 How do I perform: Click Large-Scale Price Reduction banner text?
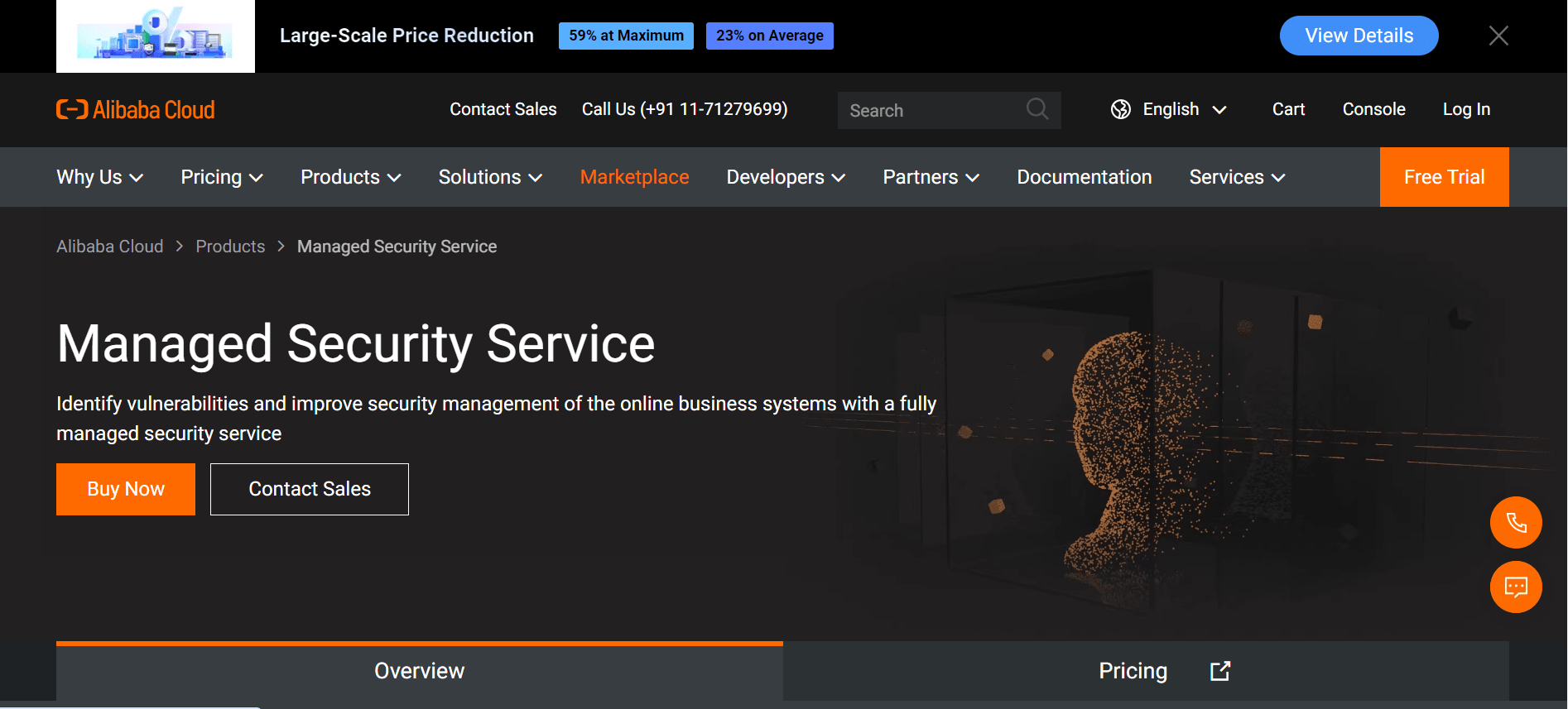tap(406, 36)
